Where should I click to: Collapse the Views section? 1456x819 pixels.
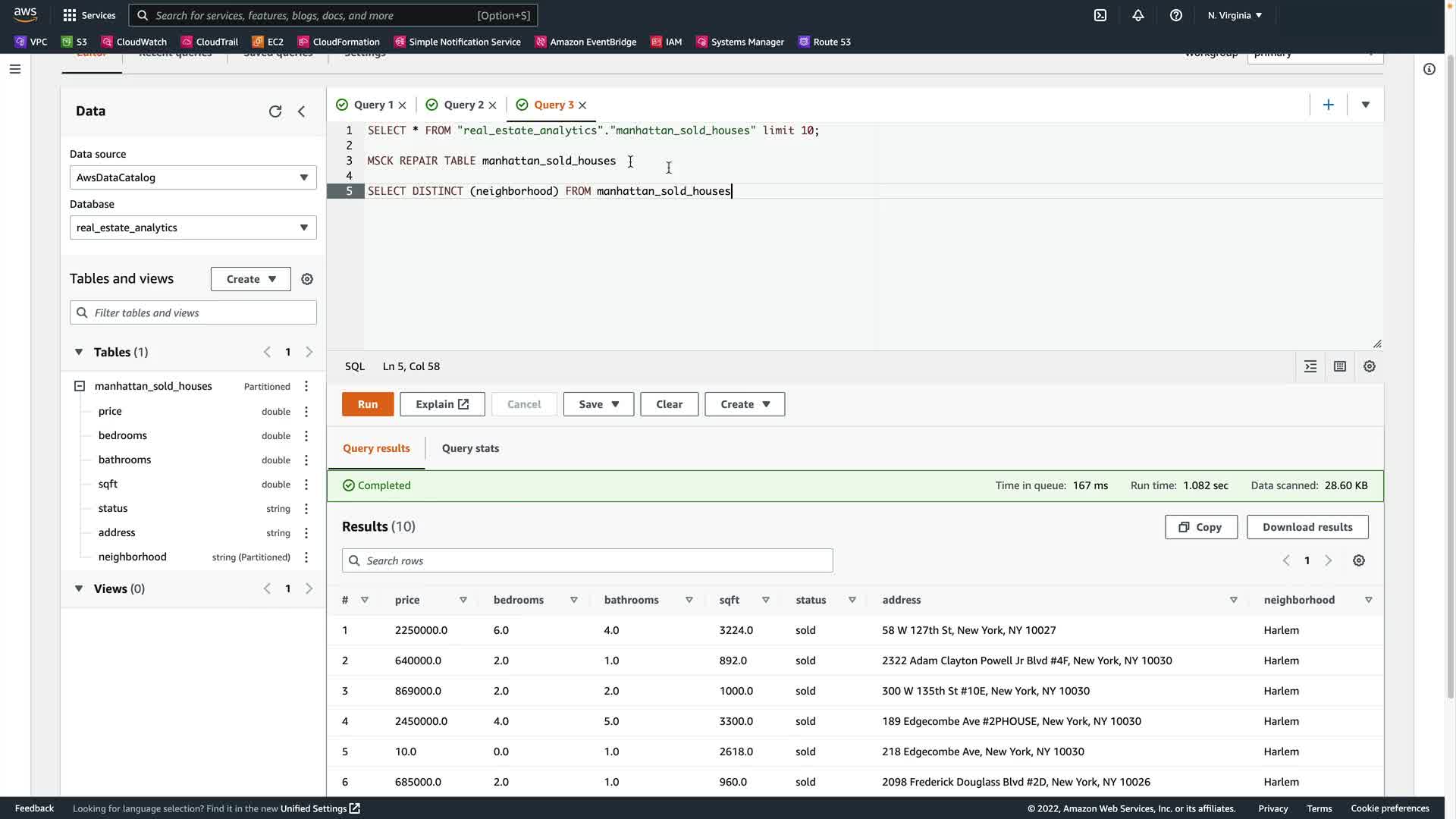79,588
